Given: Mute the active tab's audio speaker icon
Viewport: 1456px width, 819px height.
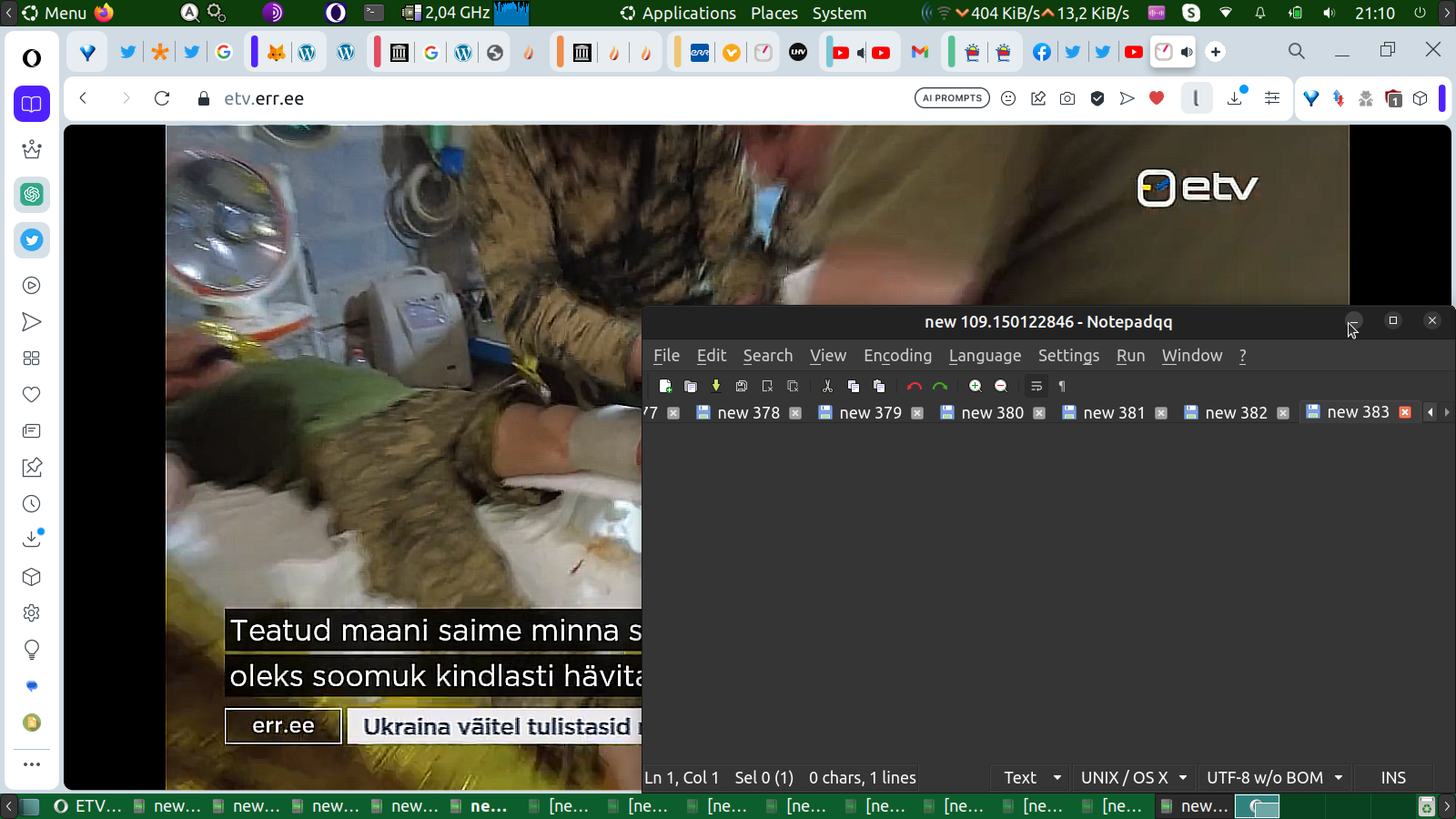Looking at the screenshot, I should 1187,52.
